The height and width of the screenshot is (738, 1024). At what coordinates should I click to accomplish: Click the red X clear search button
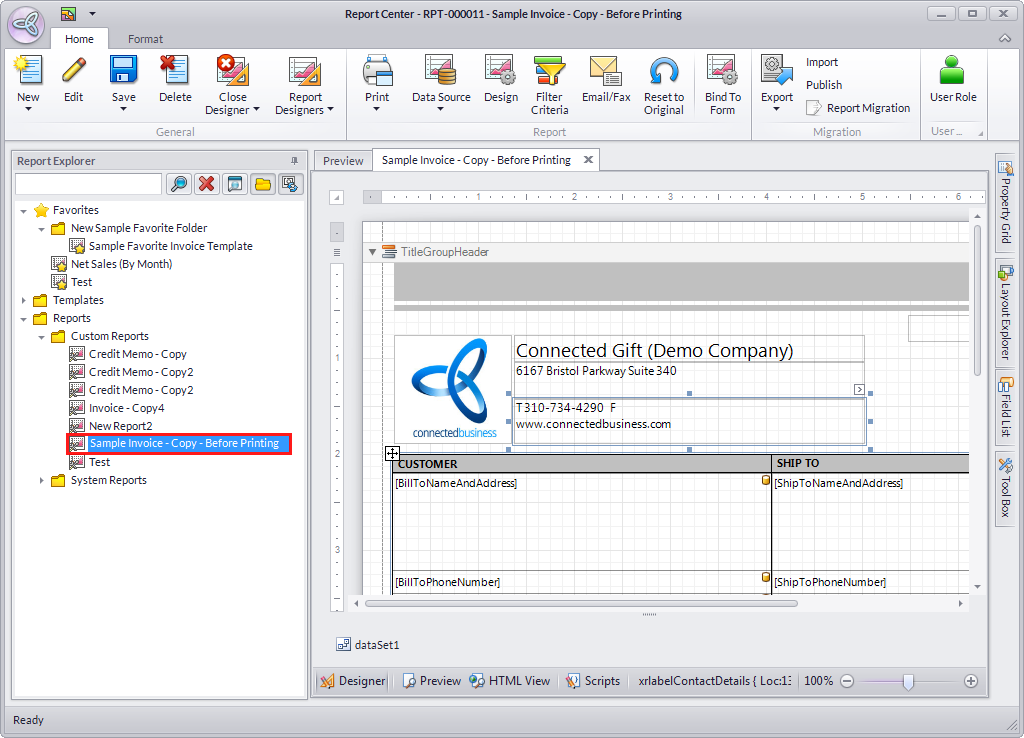[207, 184]
